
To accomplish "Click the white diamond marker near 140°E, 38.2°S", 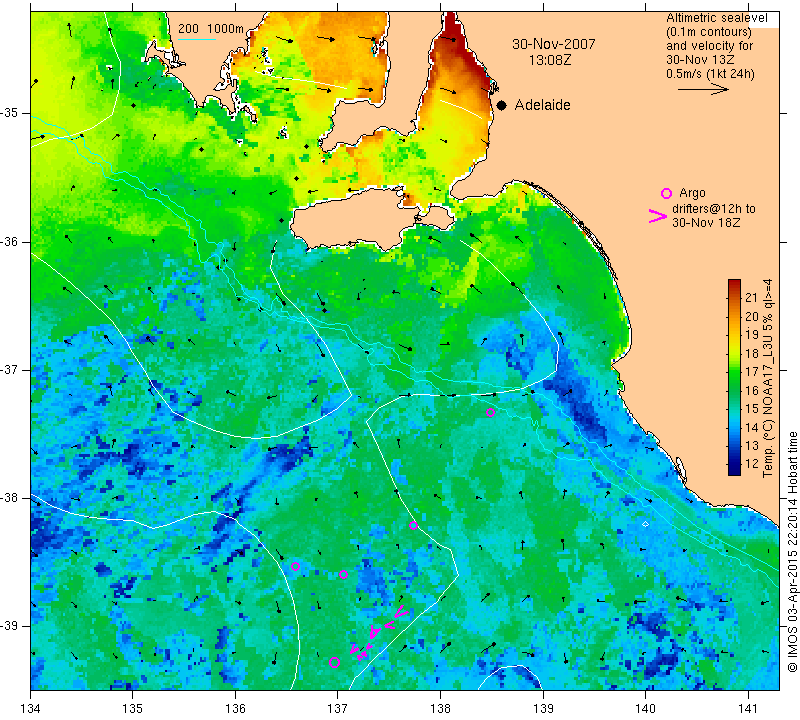I will click(645, 524).
